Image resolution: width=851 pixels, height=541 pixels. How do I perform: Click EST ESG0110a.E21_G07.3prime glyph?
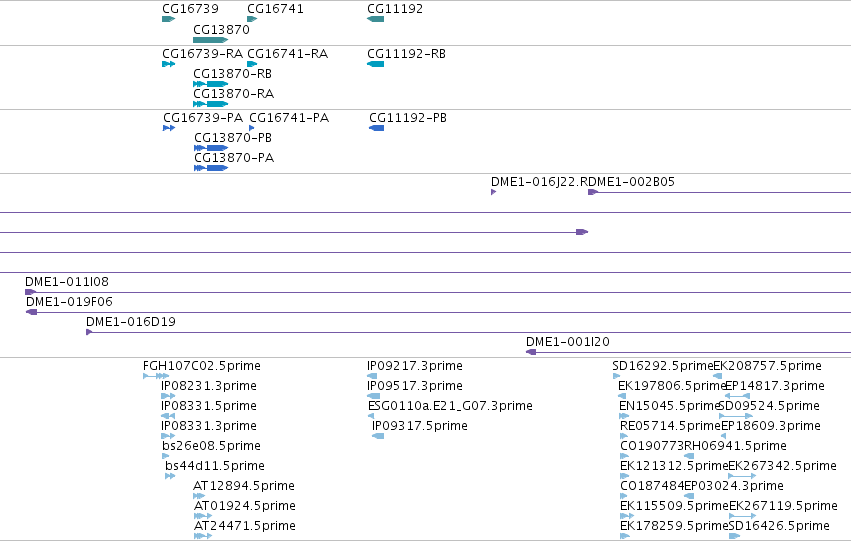(371, 416)
